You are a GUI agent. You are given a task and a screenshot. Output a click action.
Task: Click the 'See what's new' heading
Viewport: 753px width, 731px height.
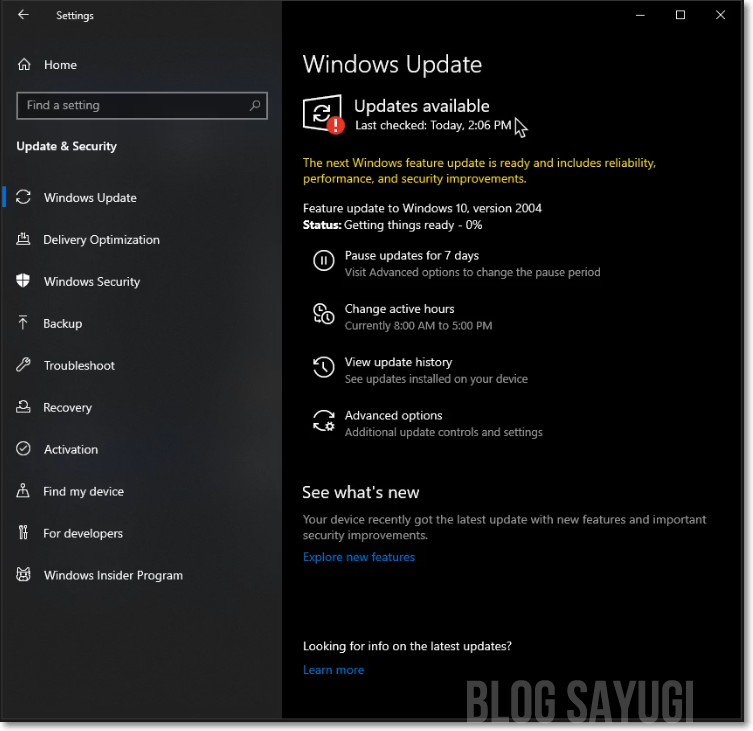361,492
